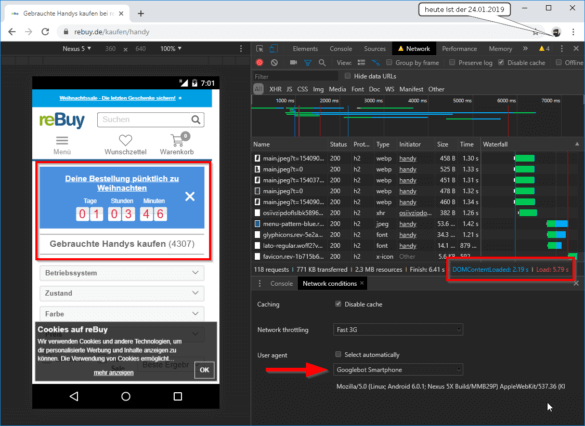Filter requests by CSS
Screen dimensions: 585x426
[x=302, y=89]
